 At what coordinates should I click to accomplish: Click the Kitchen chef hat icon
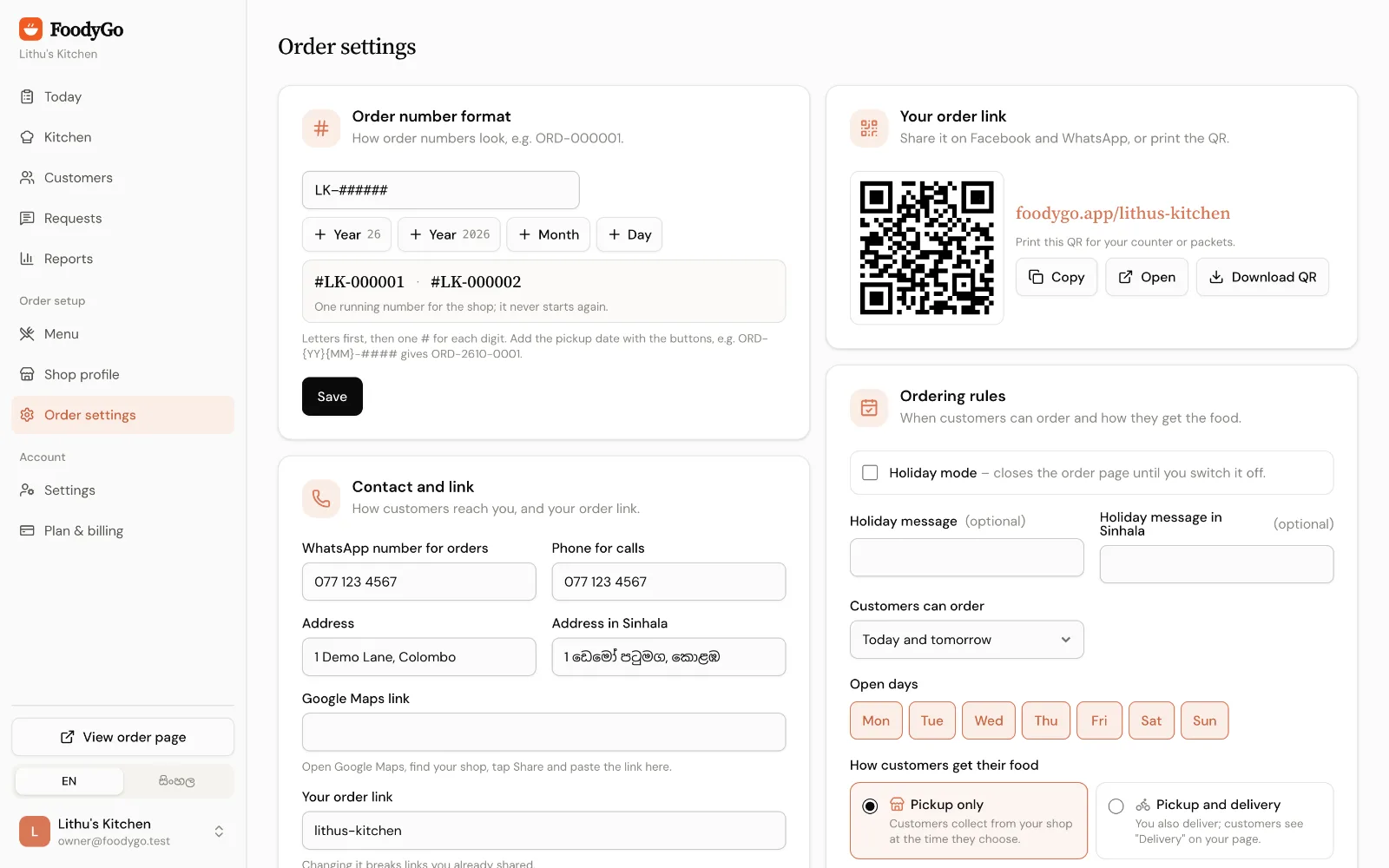pyautogui.click(x=27, y=137)
